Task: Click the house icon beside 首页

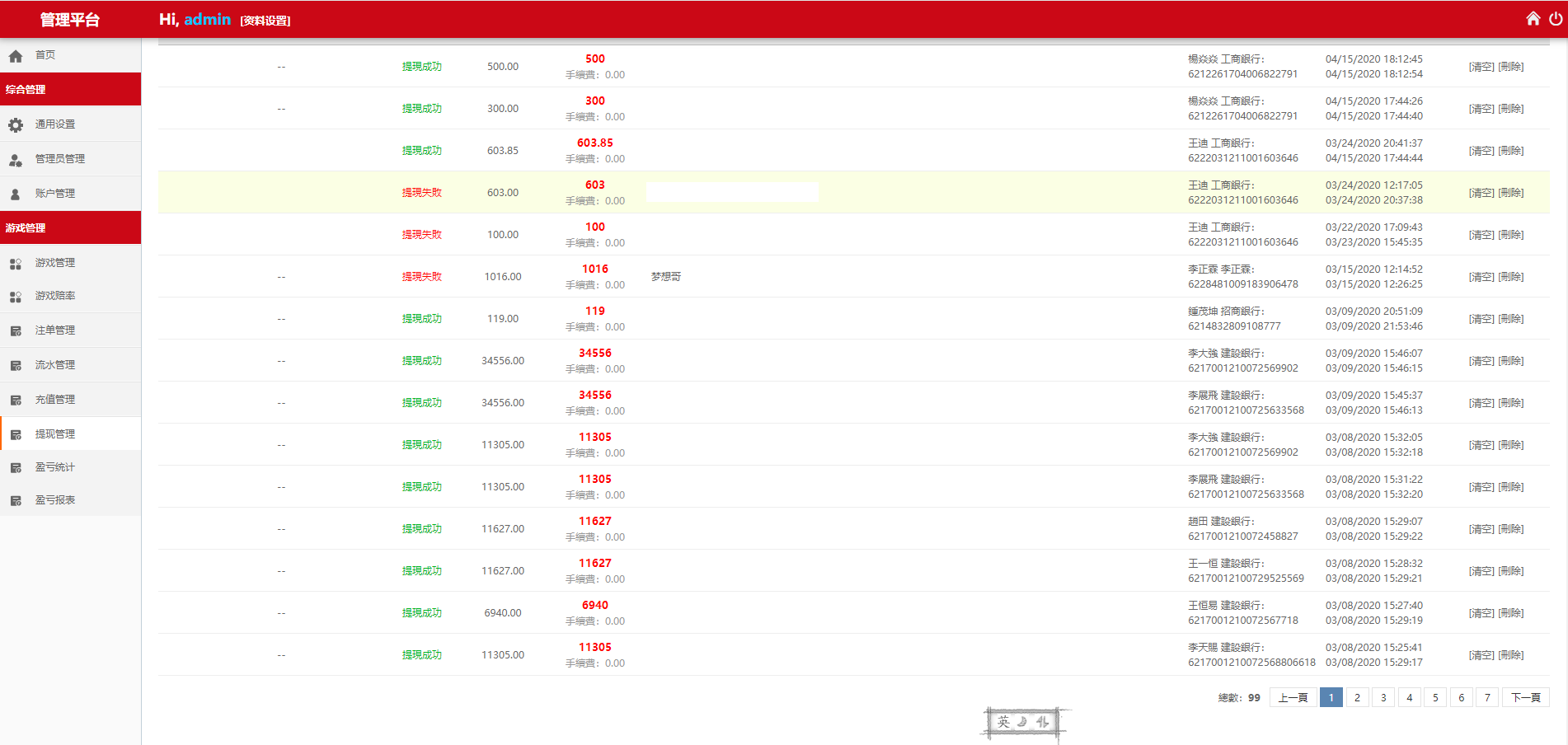Action: [16, 56]
